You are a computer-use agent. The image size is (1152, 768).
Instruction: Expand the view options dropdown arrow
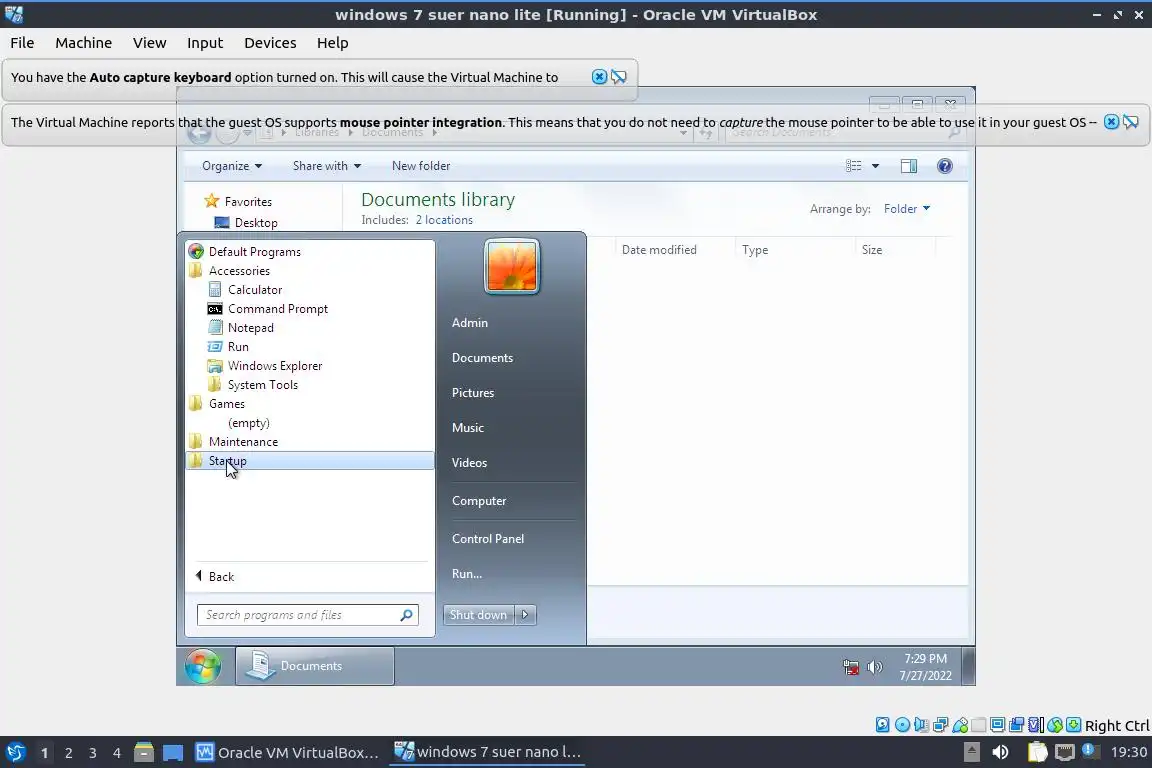point(875,166)
